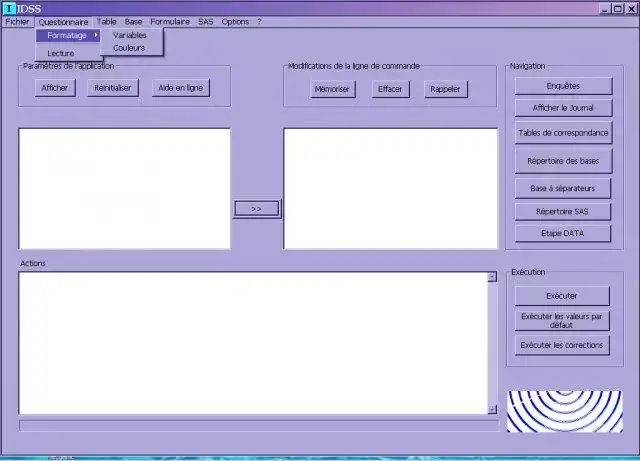
Task: Select Lecture in the Questionnaire menu
Action: click(x=61, y=53)
